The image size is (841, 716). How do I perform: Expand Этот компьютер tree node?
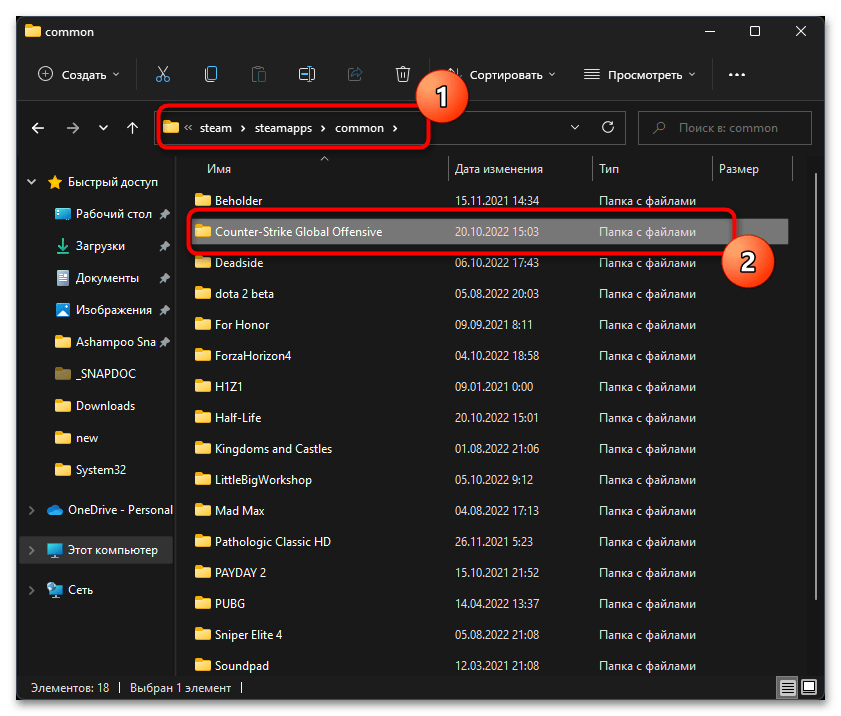click(x=32, y=550)
